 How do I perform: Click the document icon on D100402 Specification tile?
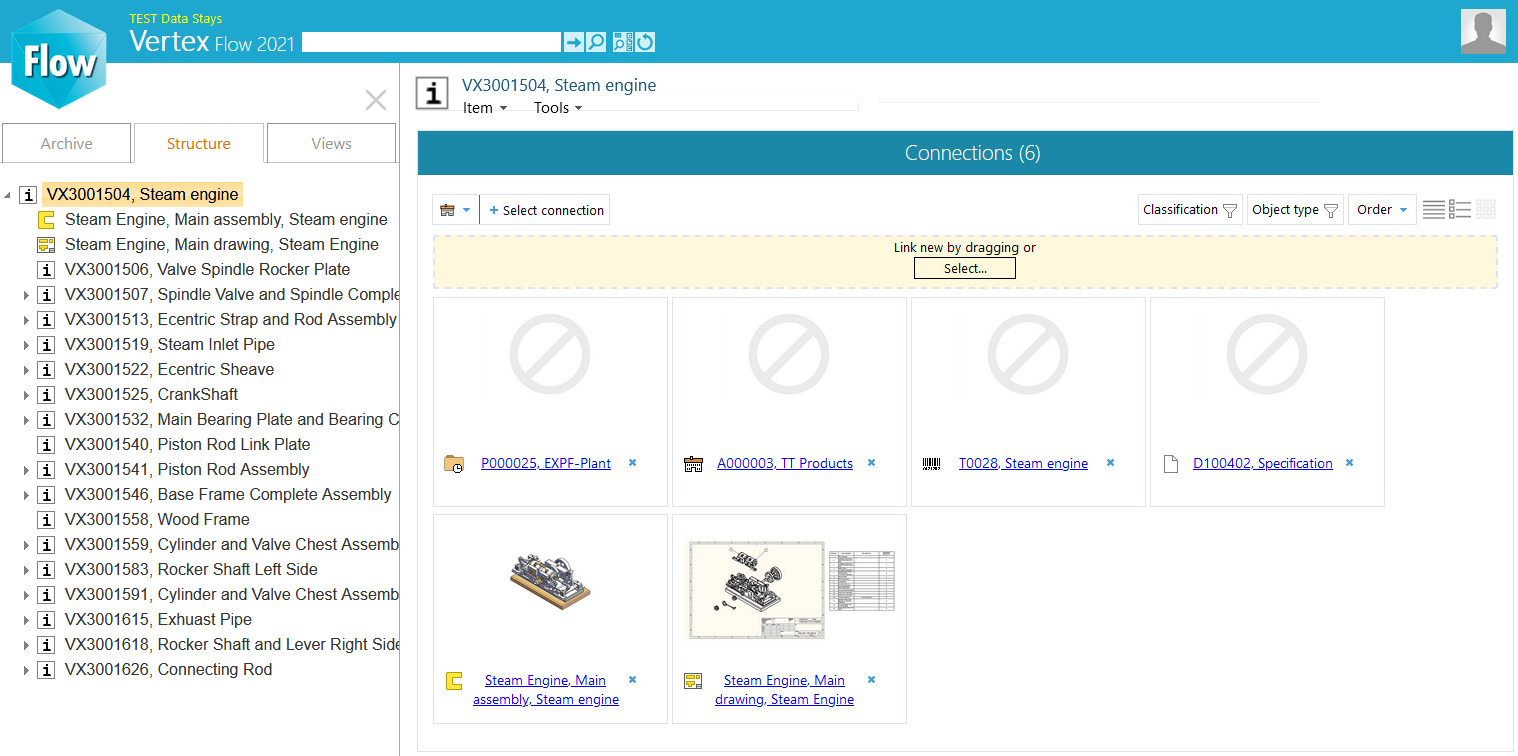pyautogui.click(x=1171, y=463)
